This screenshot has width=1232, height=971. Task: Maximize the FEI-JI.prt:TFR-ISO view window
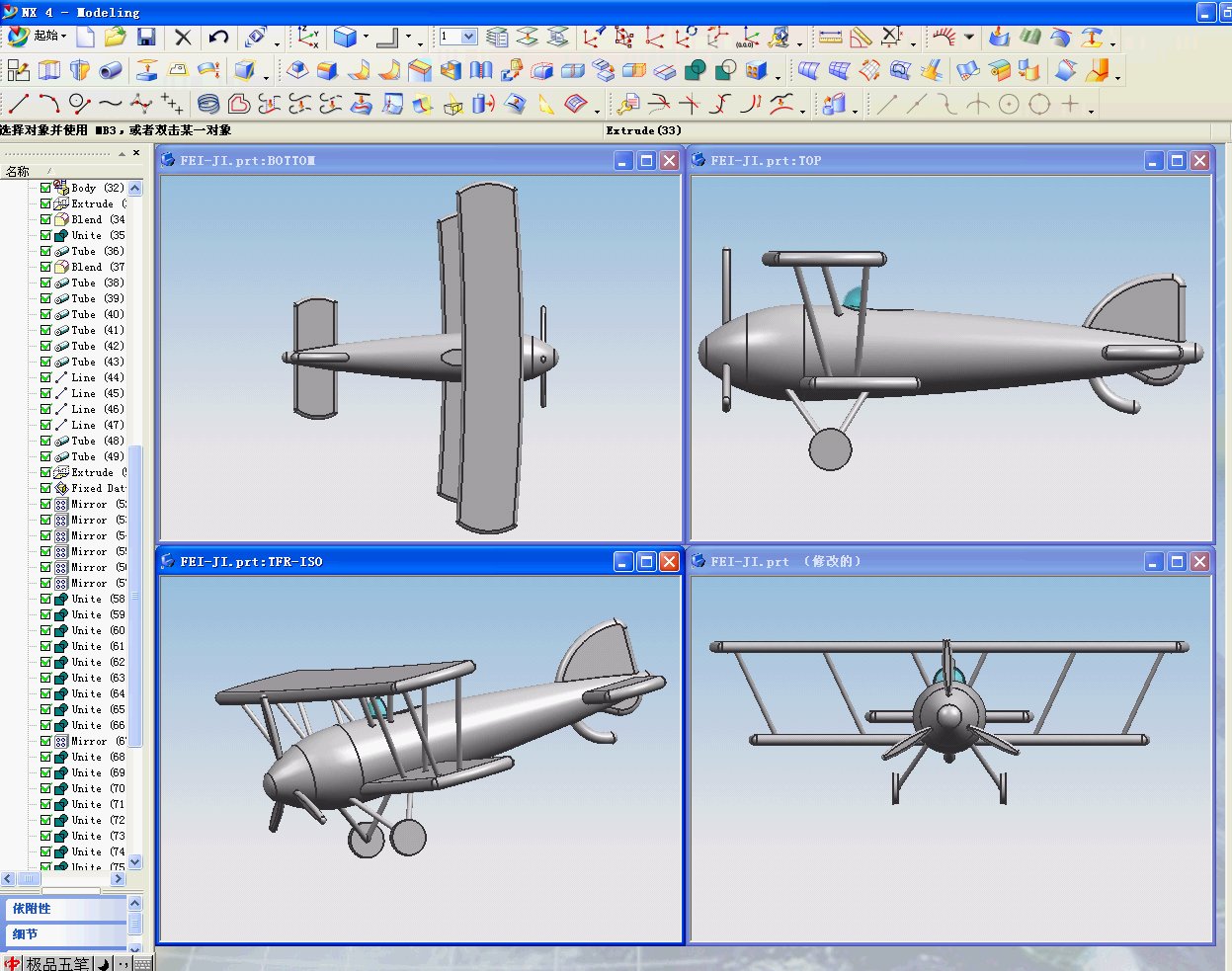click(x=646, y=561)
